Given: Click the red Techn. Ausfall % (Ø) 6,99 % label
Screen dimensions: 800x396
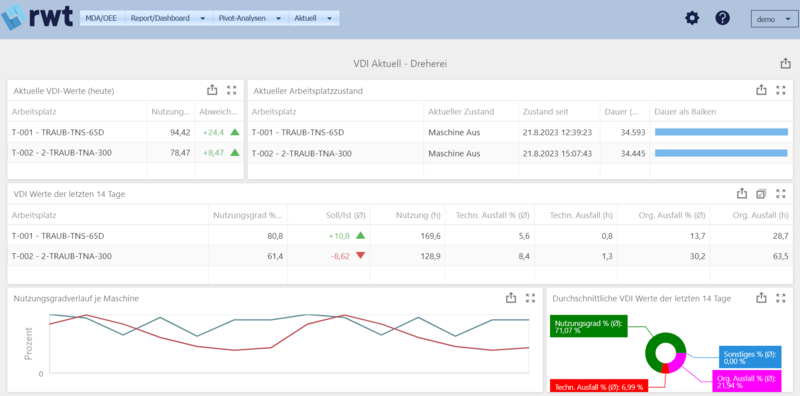Looking at the screenshot, I should 599,386.
